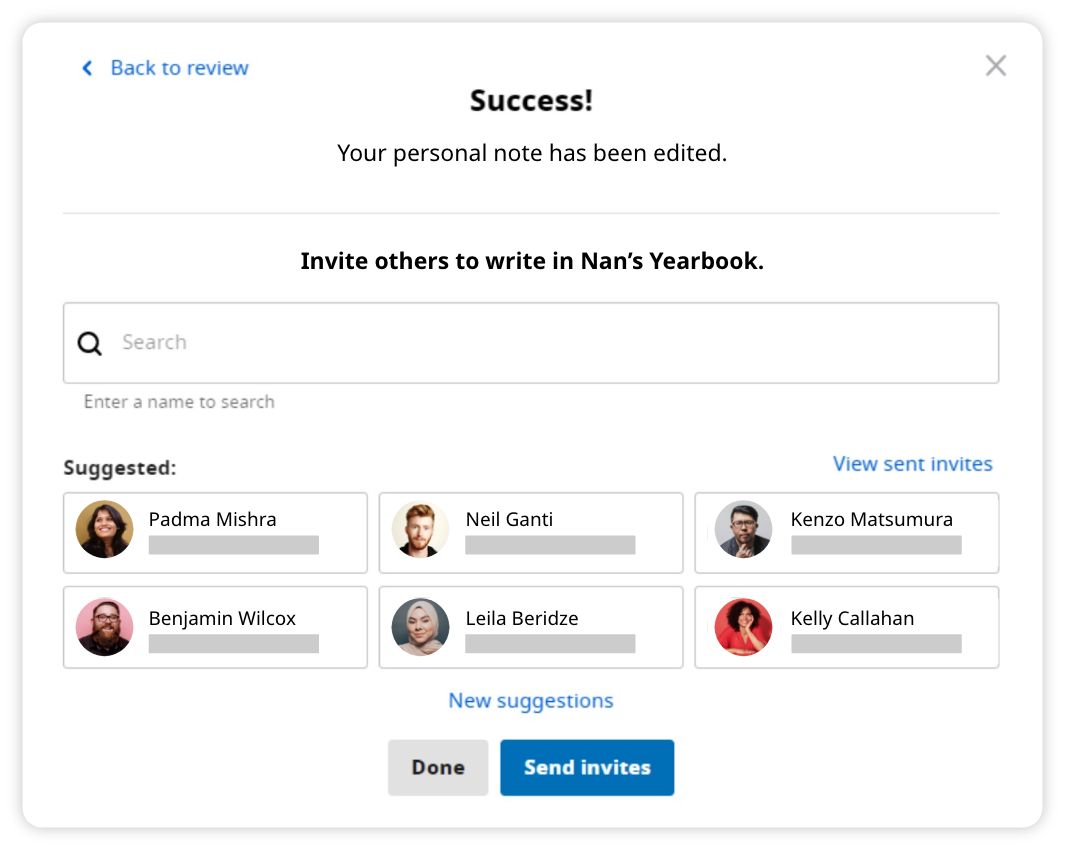Click the magnifying glass search icon
The width and height of the screenshot is (1065, 850).
click(x=90, y=343)
